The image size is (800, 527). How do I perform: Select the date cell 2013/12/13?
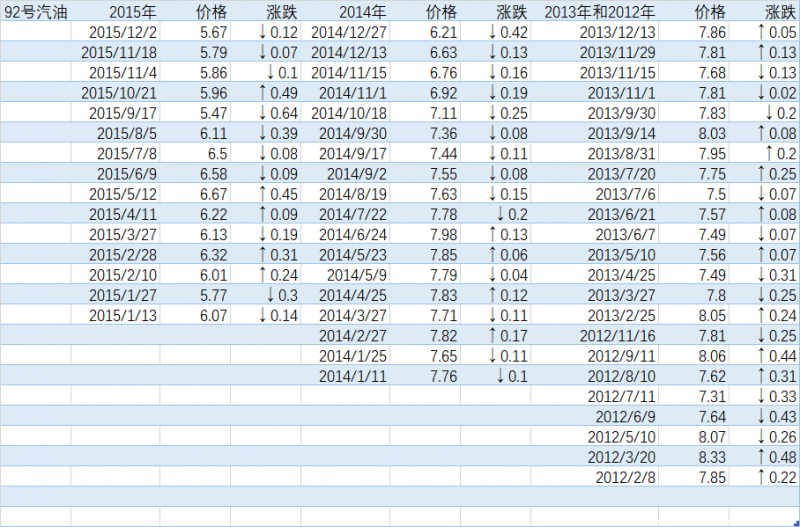(618, 32)
